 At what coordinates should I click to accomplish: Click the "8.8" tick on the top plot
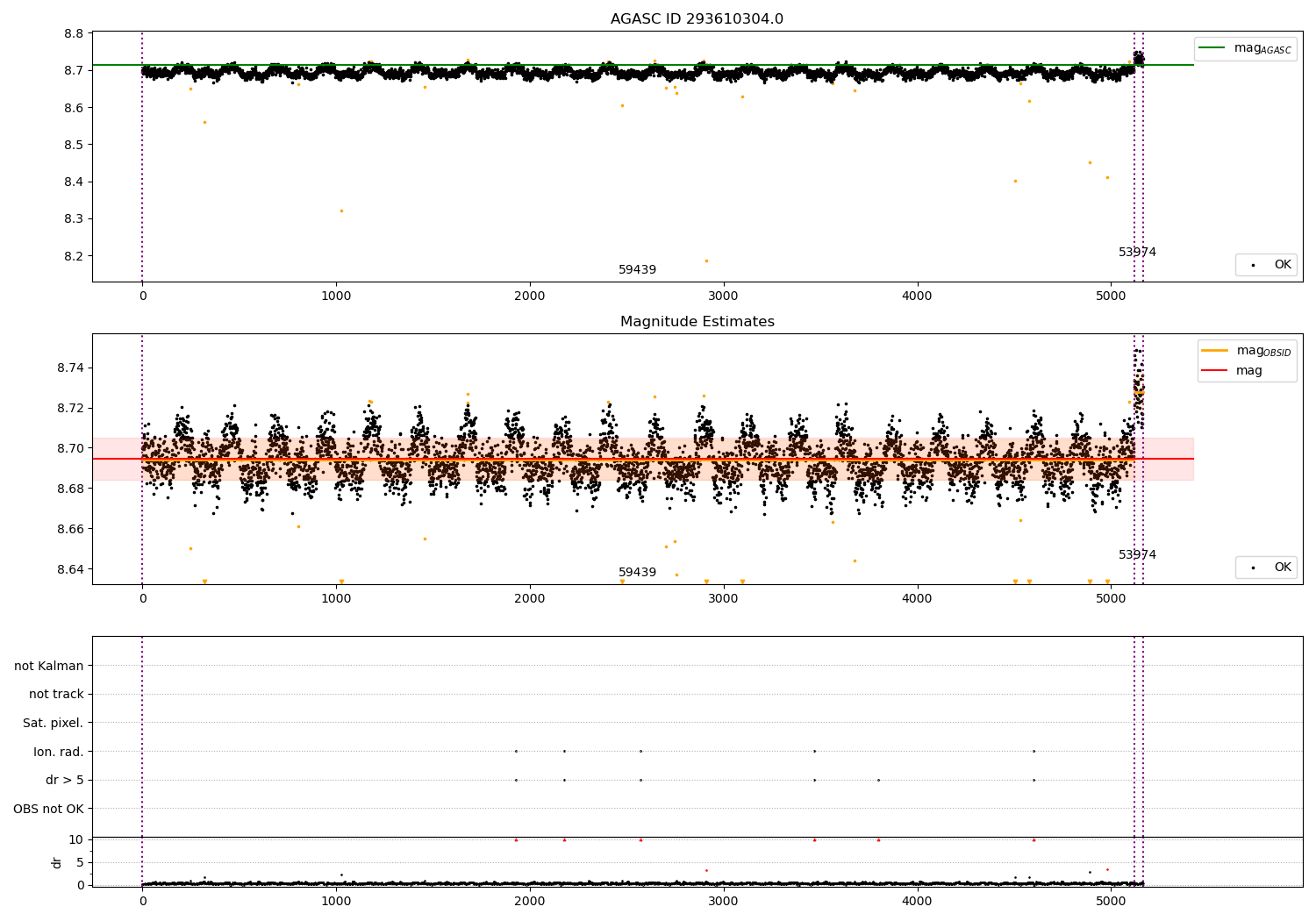[x=75, y=33]
